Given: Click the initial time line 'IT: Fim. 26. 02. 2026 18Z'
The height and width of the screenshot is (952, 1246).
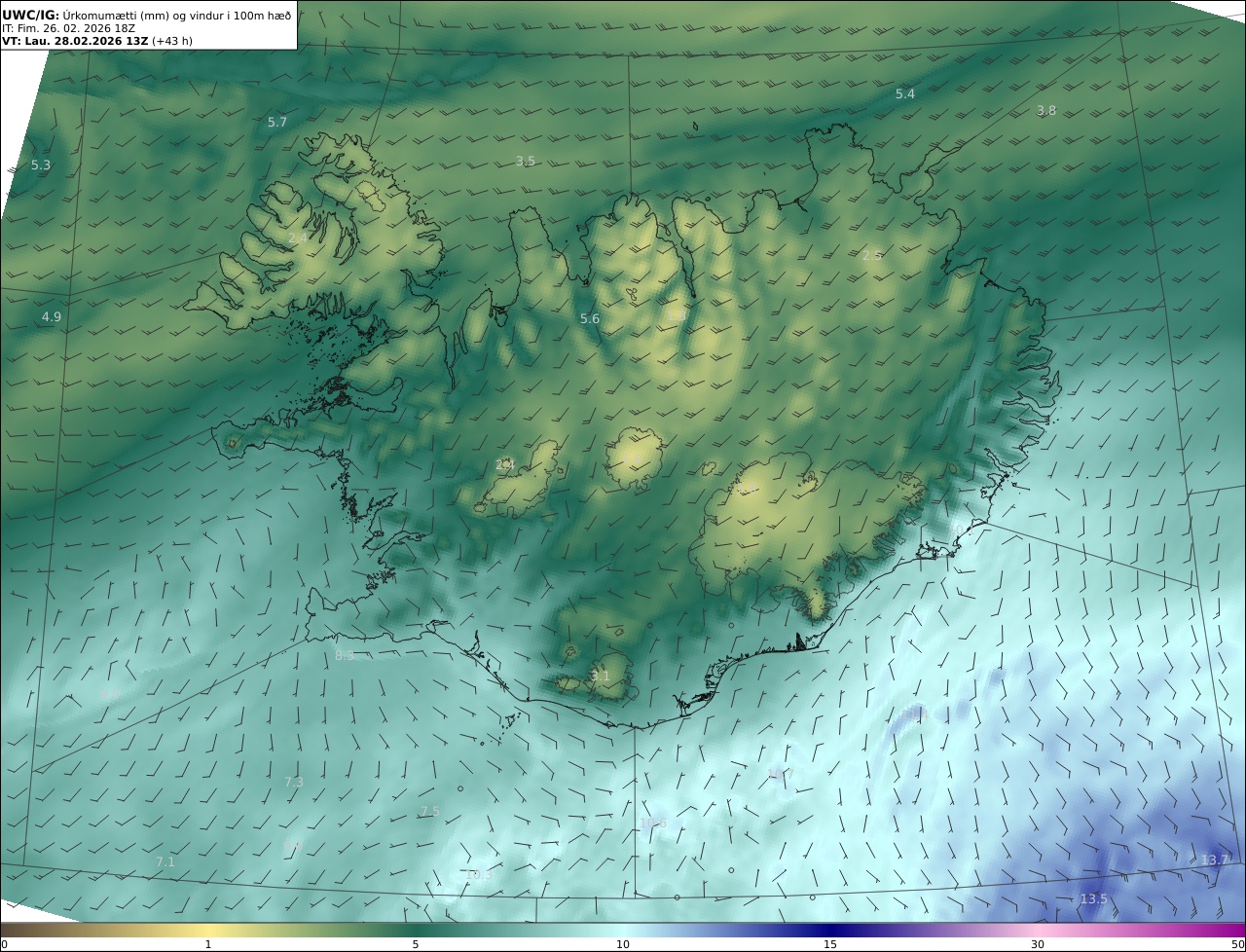Looking at the screenshot, I should (69, 29).
